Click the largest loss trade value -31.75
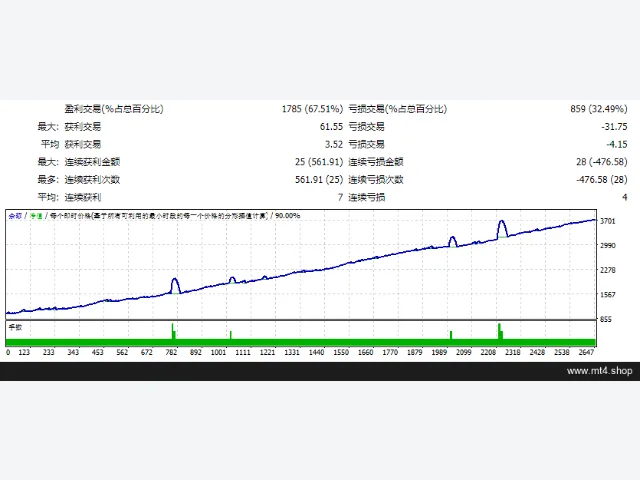Image resolution: width=640 pixels, height=480 pixels. (614, 127)
